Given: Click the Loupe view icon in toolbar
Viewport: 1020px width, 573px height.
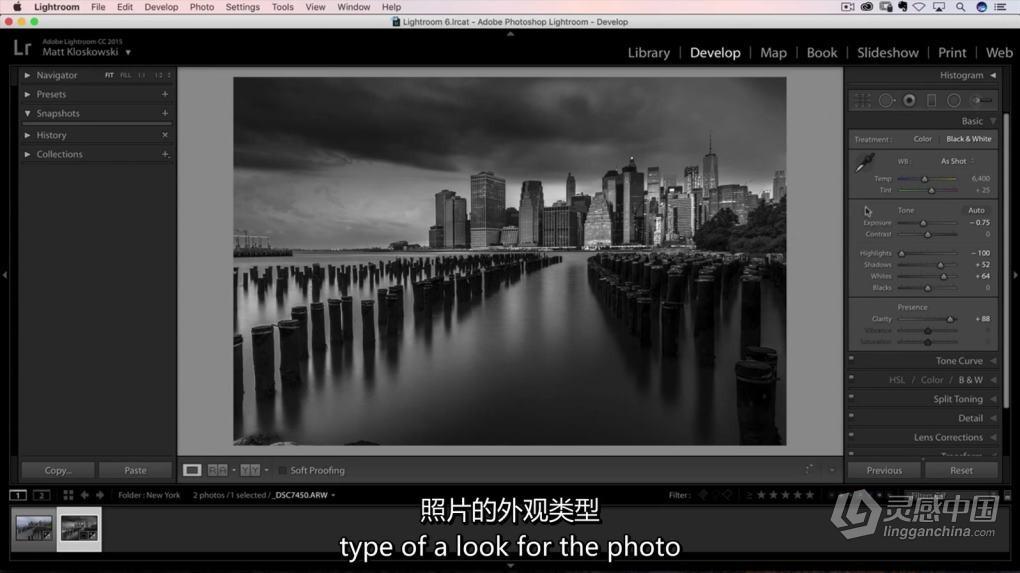Looking at the screenshot, I should (192, 470).
